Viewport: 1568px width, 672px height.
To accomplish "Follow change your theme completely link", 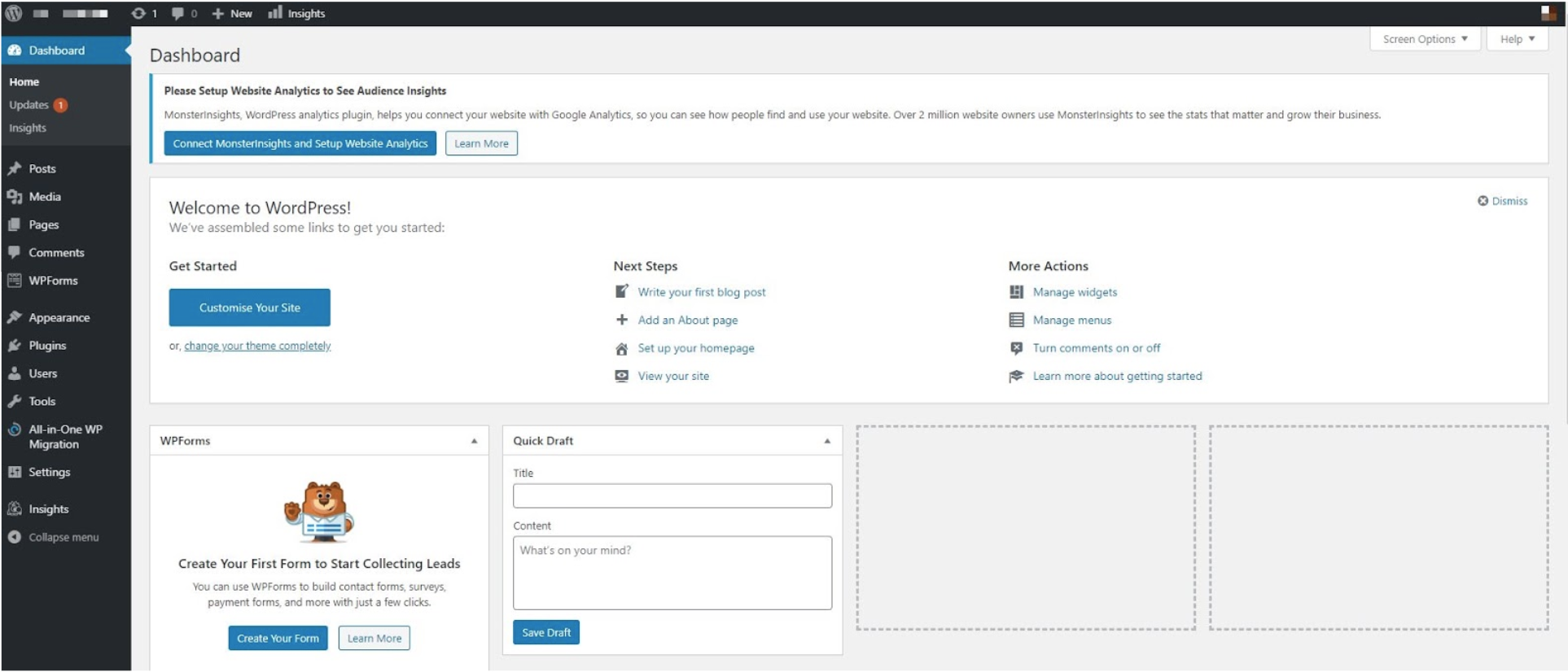I will [x=257, y=346].
